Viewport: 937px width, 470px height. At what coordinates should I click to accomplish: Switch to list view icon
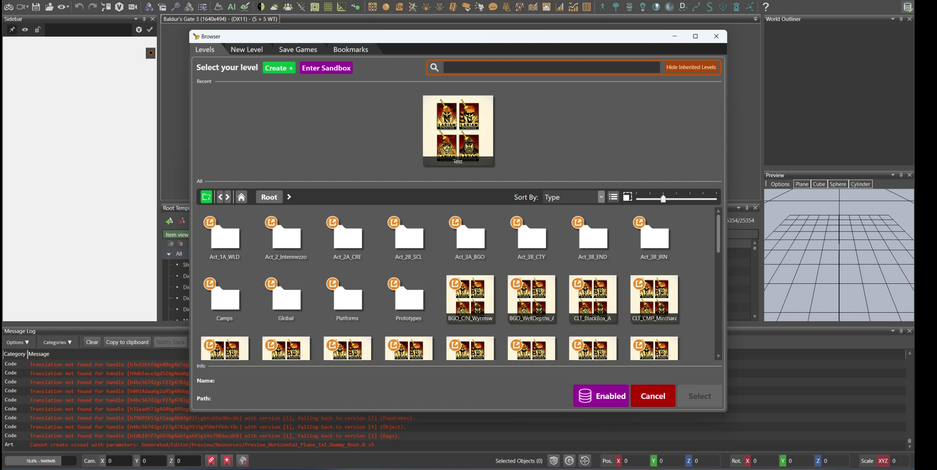pyautogui.click(x=613, y=197)
